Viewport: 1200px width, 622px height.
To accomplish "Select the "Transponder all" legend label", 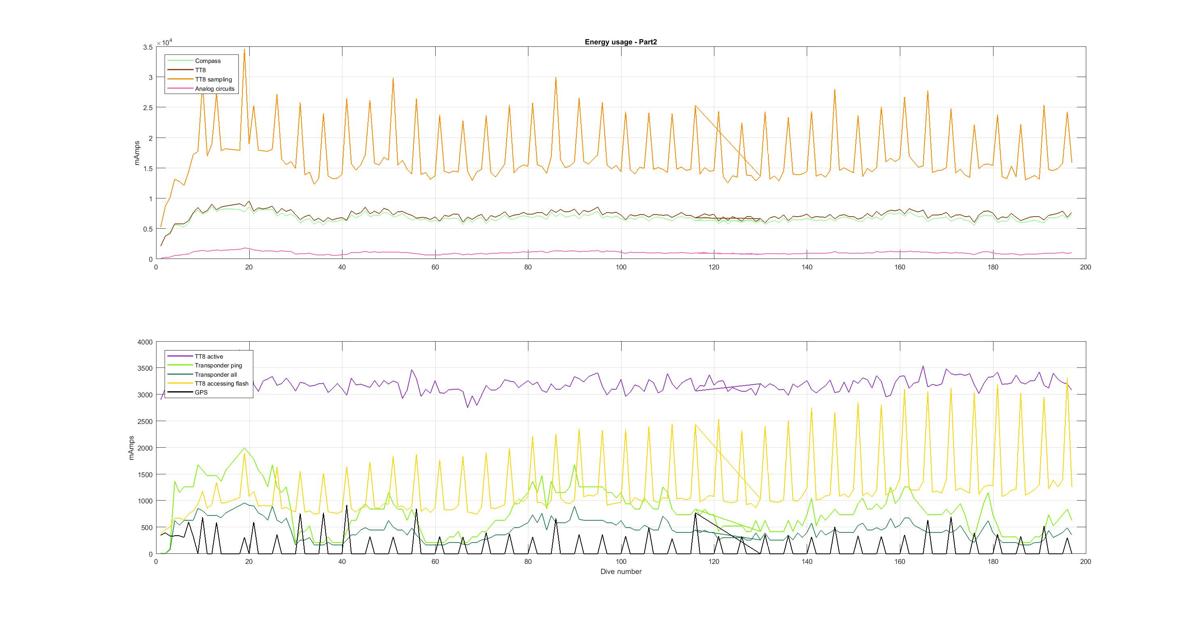I will (x=216, y=374).
